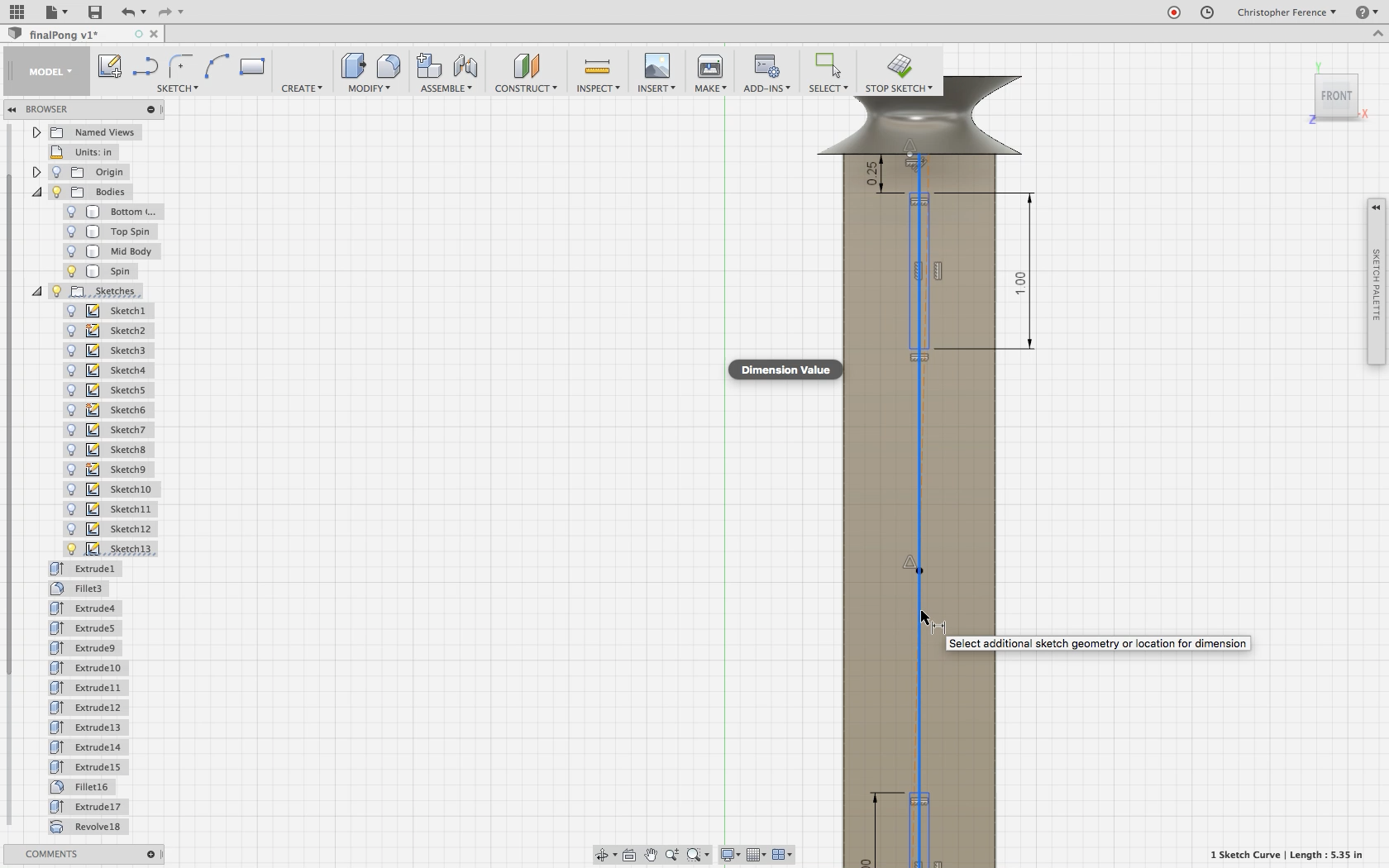The image size is (1389, 868).
Task: Click the Press Pull modify icon
Action: (x=353, y=66)
